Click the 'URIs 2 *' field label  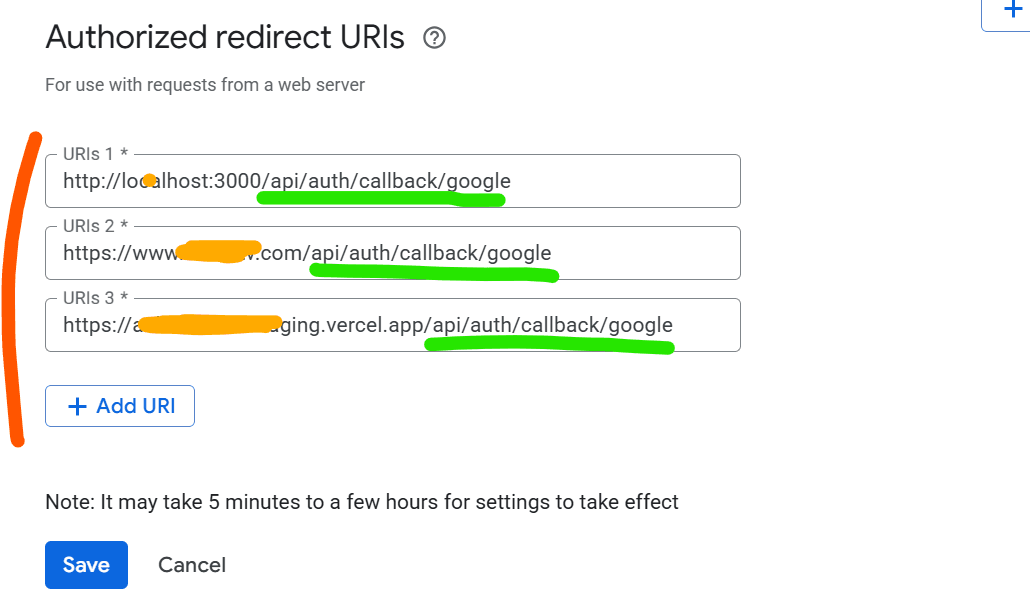point(95,226)
